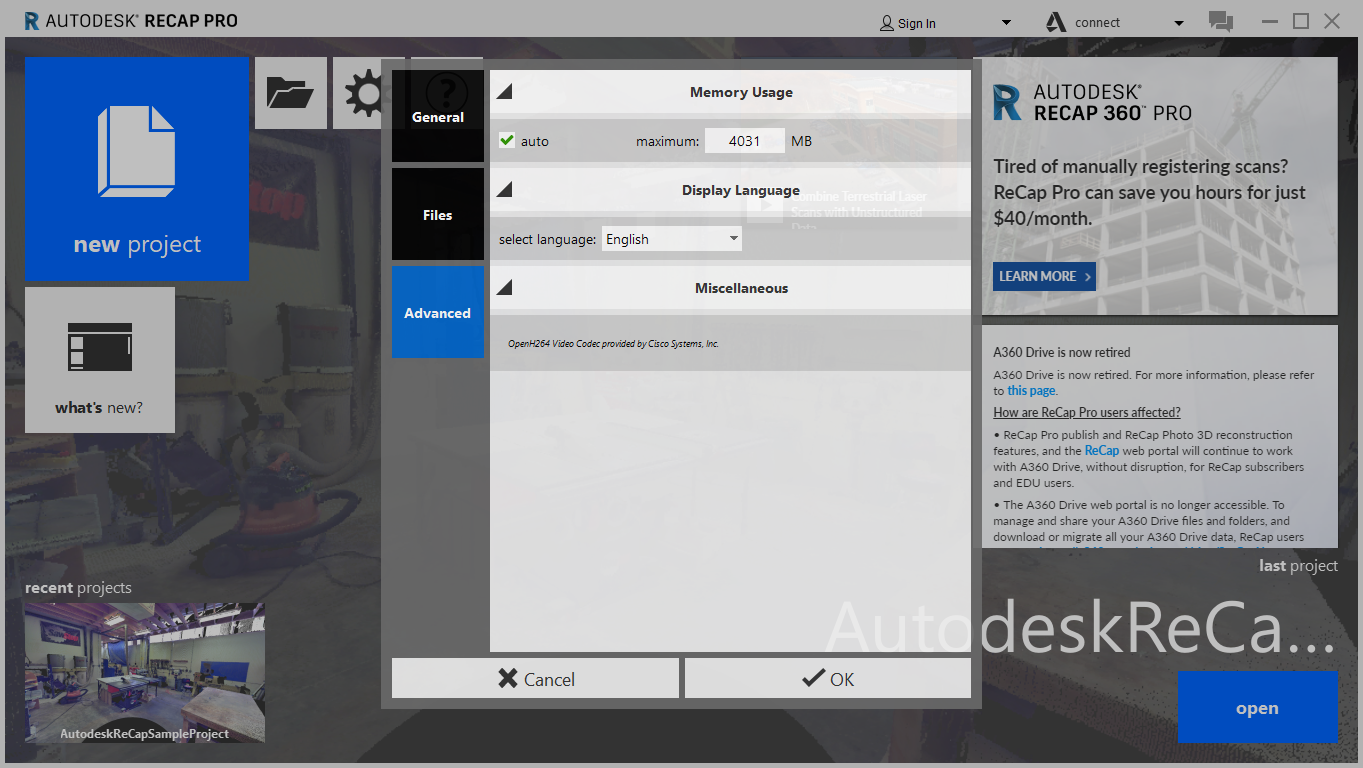Click the 'last project' label
This screenshot has height=768, width=1363.
[1298, 566]
